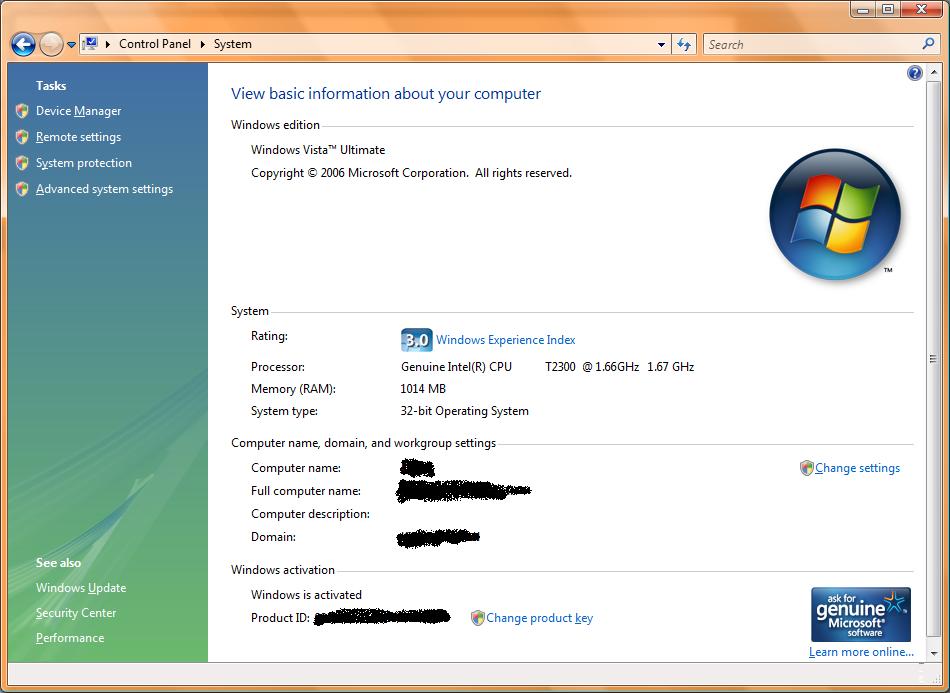Click the Windows Vista Ultimate edition text
Screen dimensions: 950x693
click(x=318, y=150)
